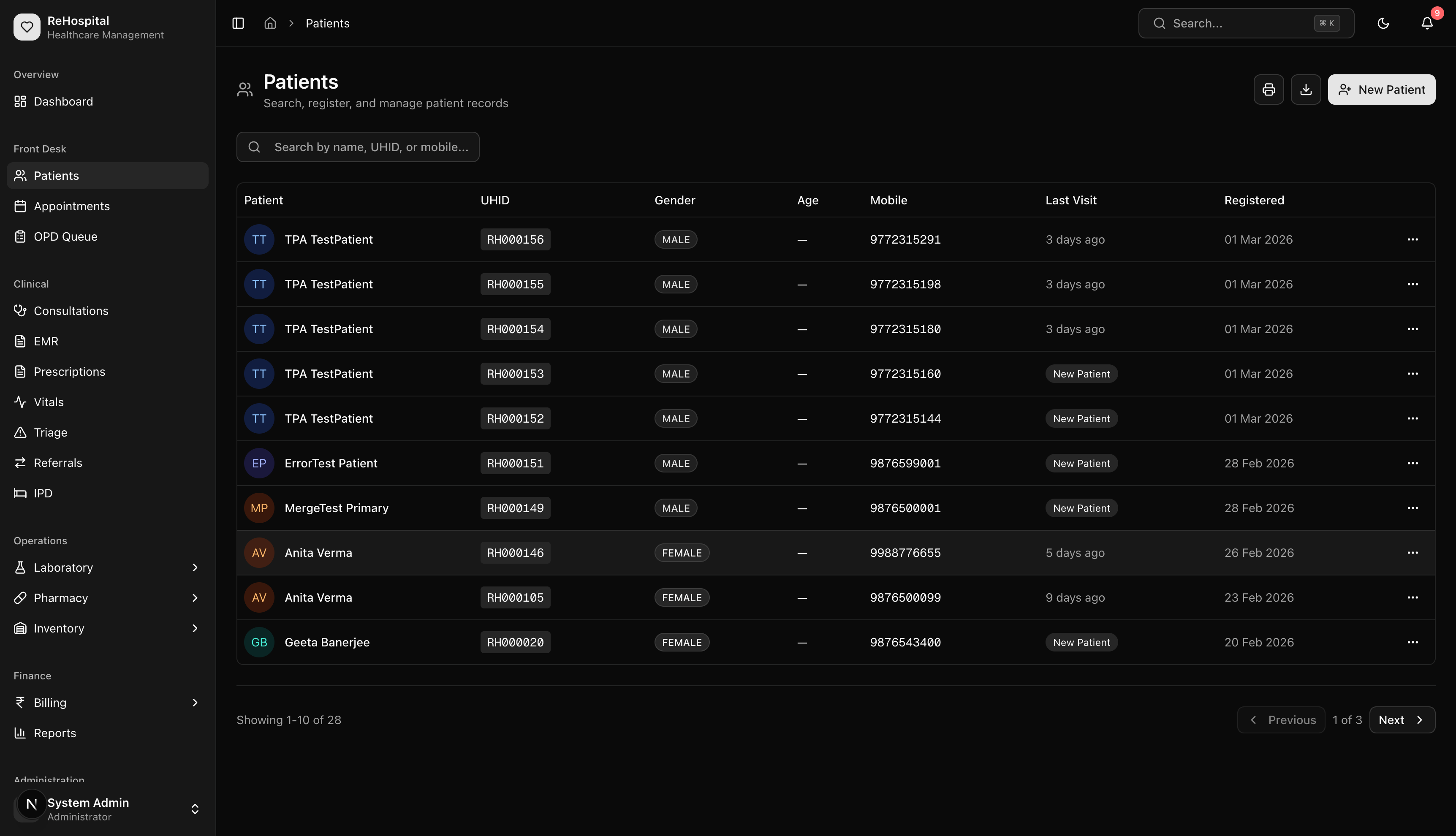Image resolution: width=1456 pixels, height=836 pixels.
Task: Toggle the sidebar panel icon
Action: (238, 23)
